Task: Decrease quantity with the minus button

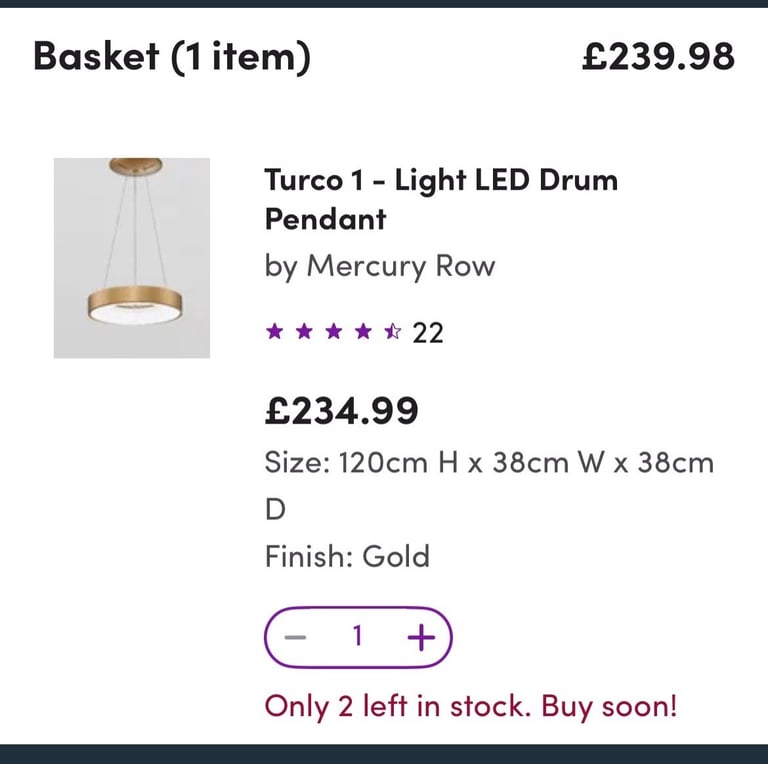Action: [295, 637]
